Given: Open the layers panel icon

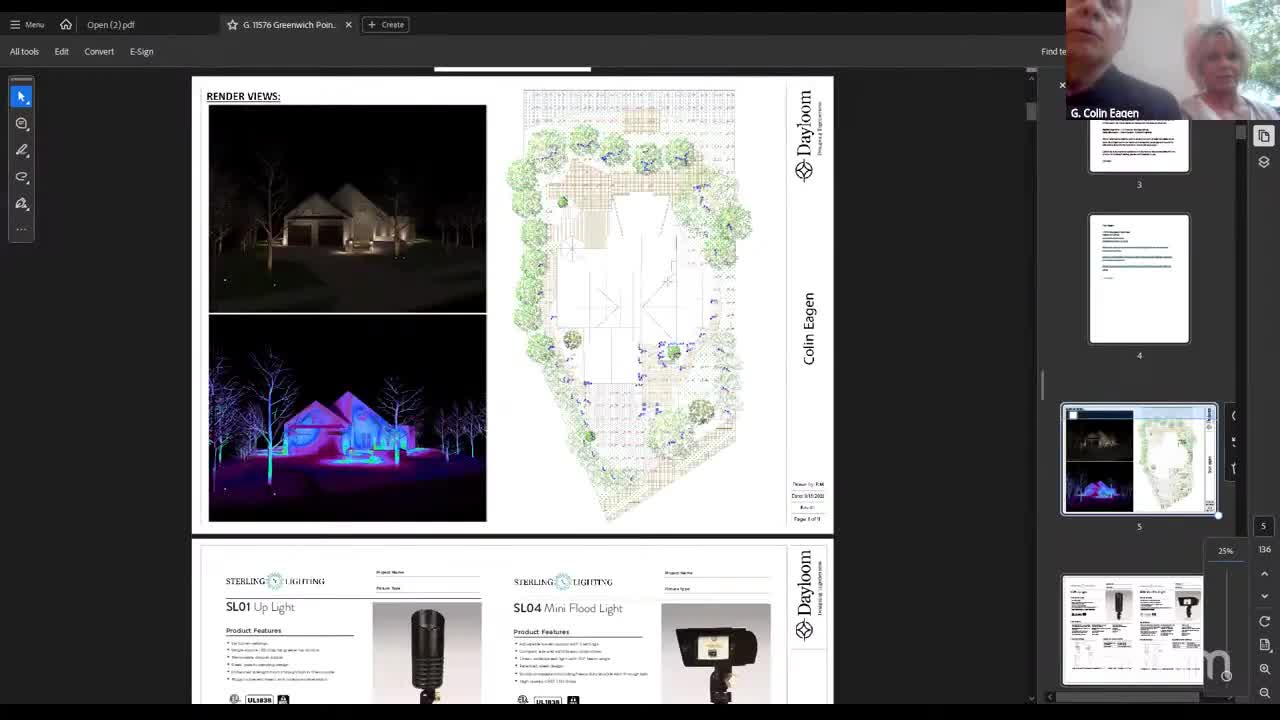Looking at the screenshot, I should (1264, 162).
